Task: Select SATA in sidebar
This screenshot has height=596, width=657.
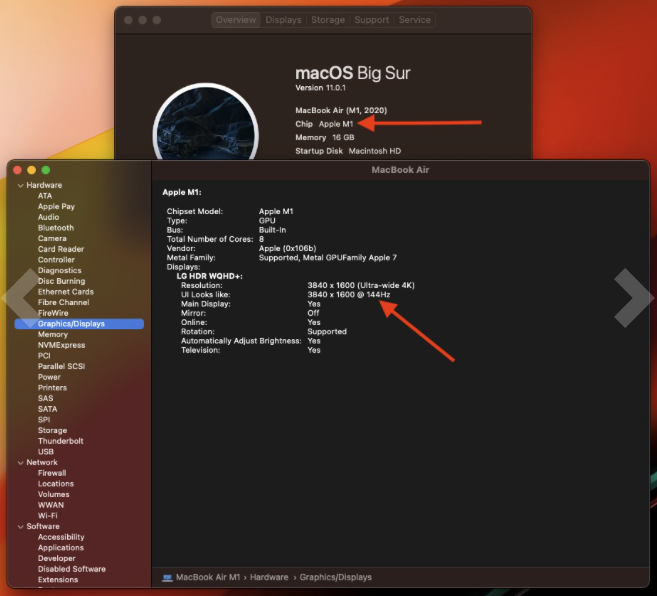Action: coord(47,409)
